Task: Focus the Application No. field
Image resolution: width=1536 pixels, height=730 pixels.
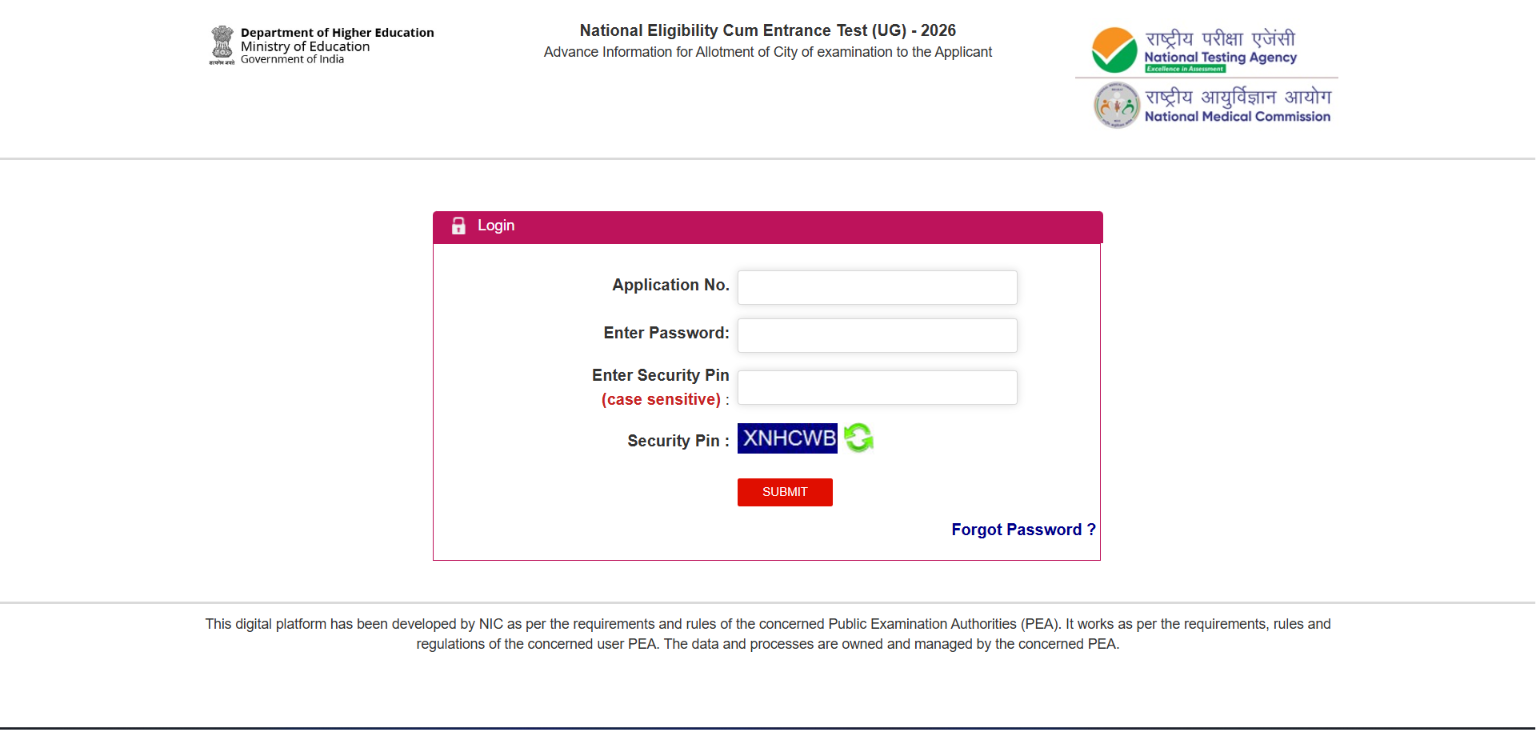Action: 877,287
